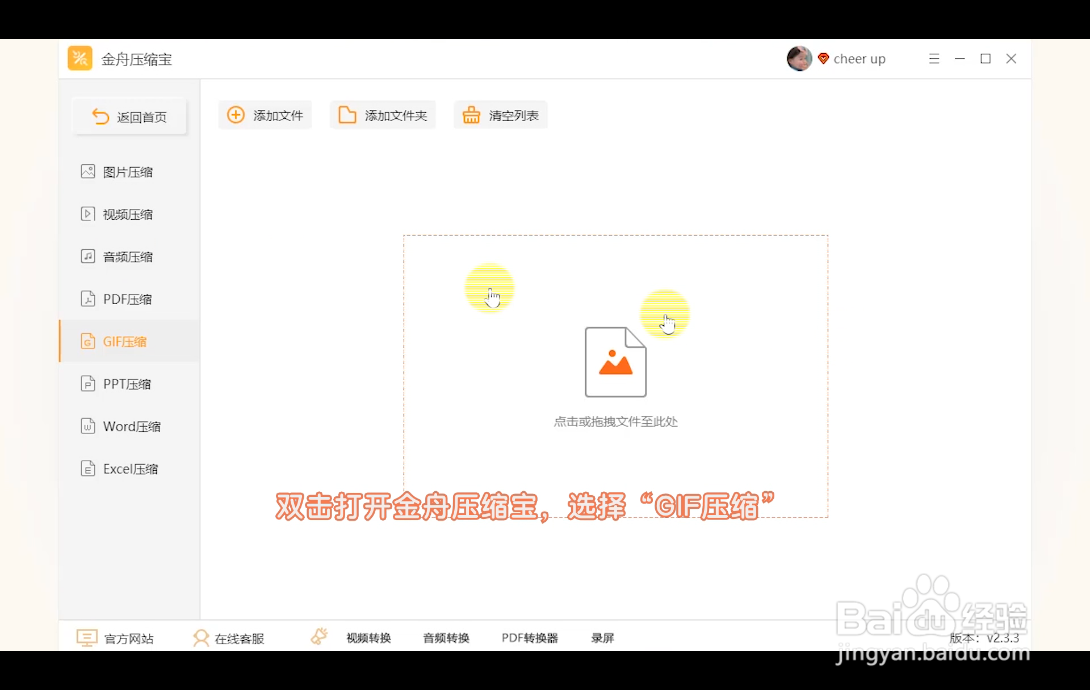Select Word压缩 in the sidebar

click(129, 426)
